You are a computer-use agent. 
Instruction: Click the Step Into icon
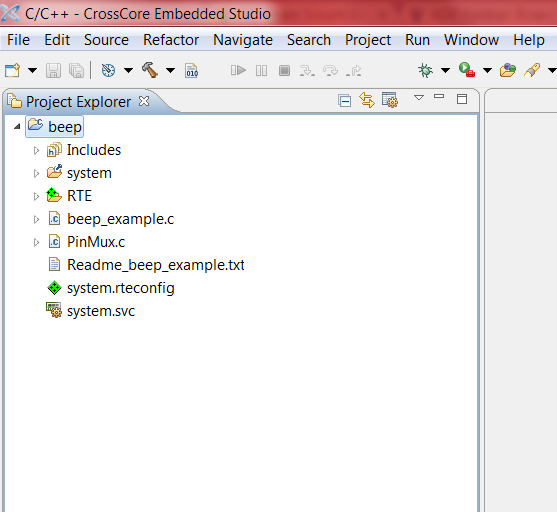pyautogui.click(x=307, y=70)
